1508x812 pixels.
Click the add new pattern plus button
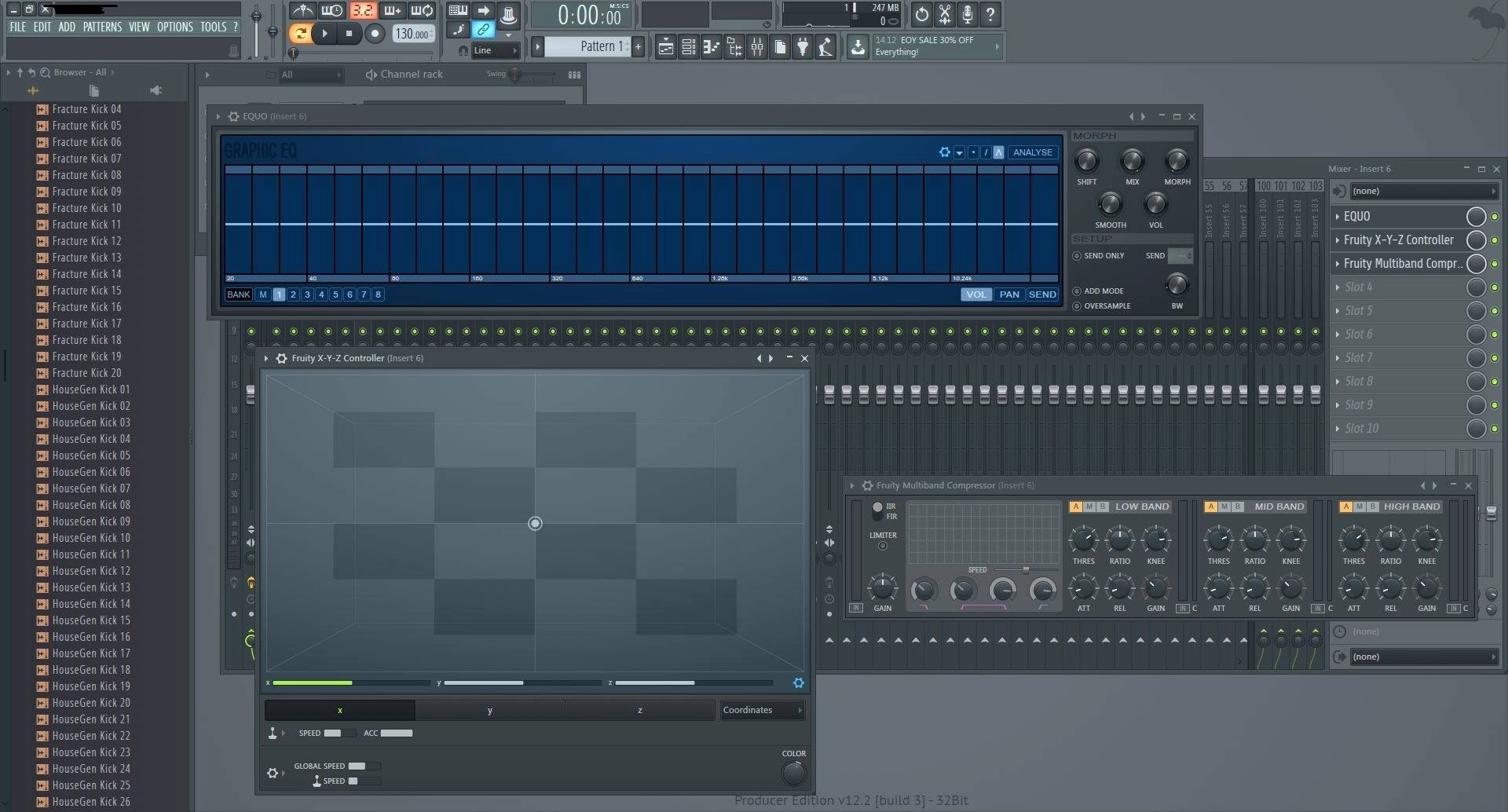click(638, 47)
